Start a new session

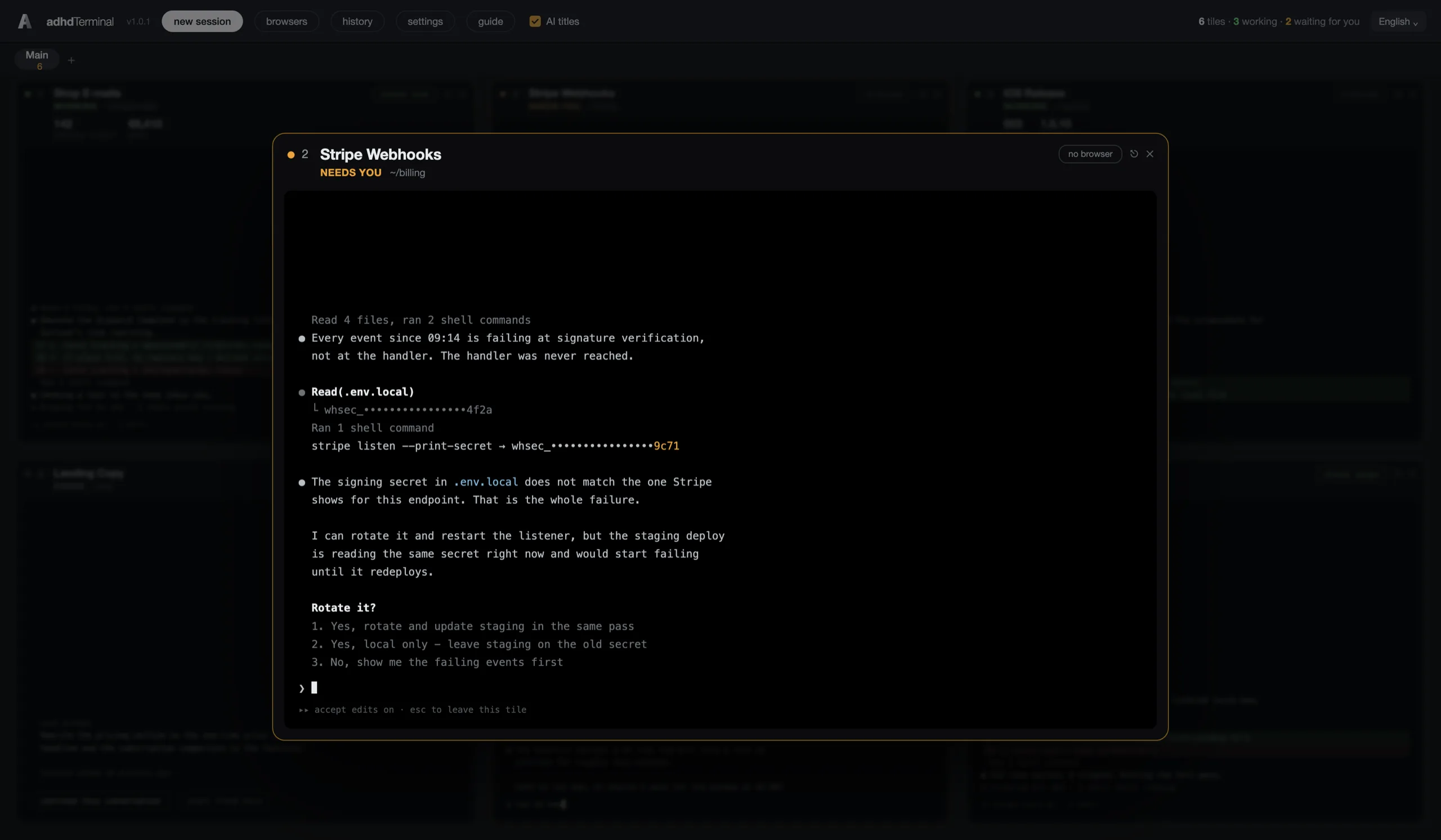tap(202, 21)
